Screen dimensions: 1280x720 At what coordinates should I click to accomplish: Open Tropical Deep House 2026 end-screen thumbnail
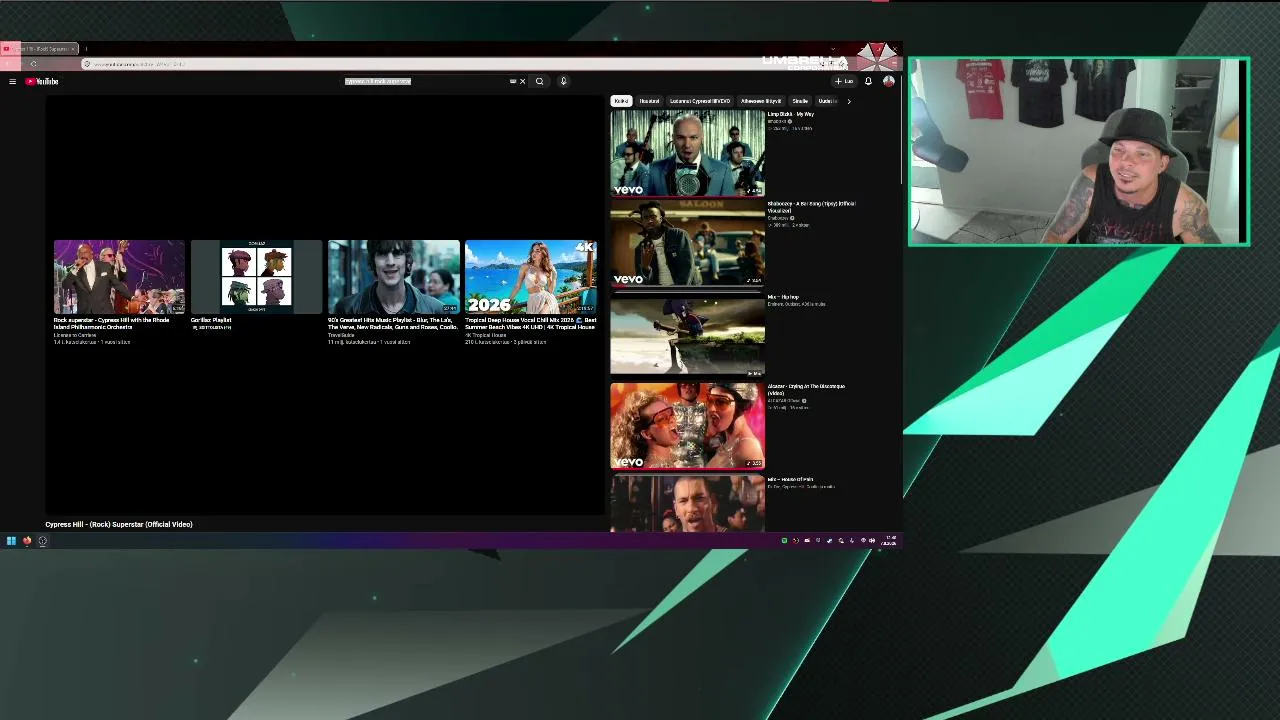click(x=531, y=277)
